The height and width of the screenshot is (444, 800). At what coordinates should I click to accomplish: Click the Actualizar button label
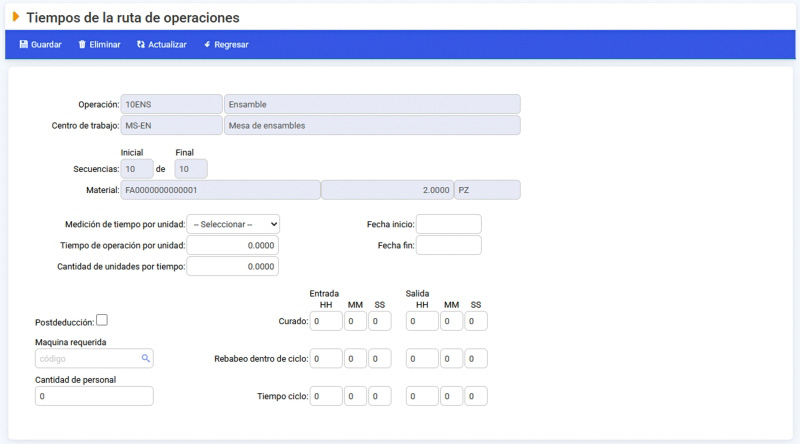[x=167, y=44]
